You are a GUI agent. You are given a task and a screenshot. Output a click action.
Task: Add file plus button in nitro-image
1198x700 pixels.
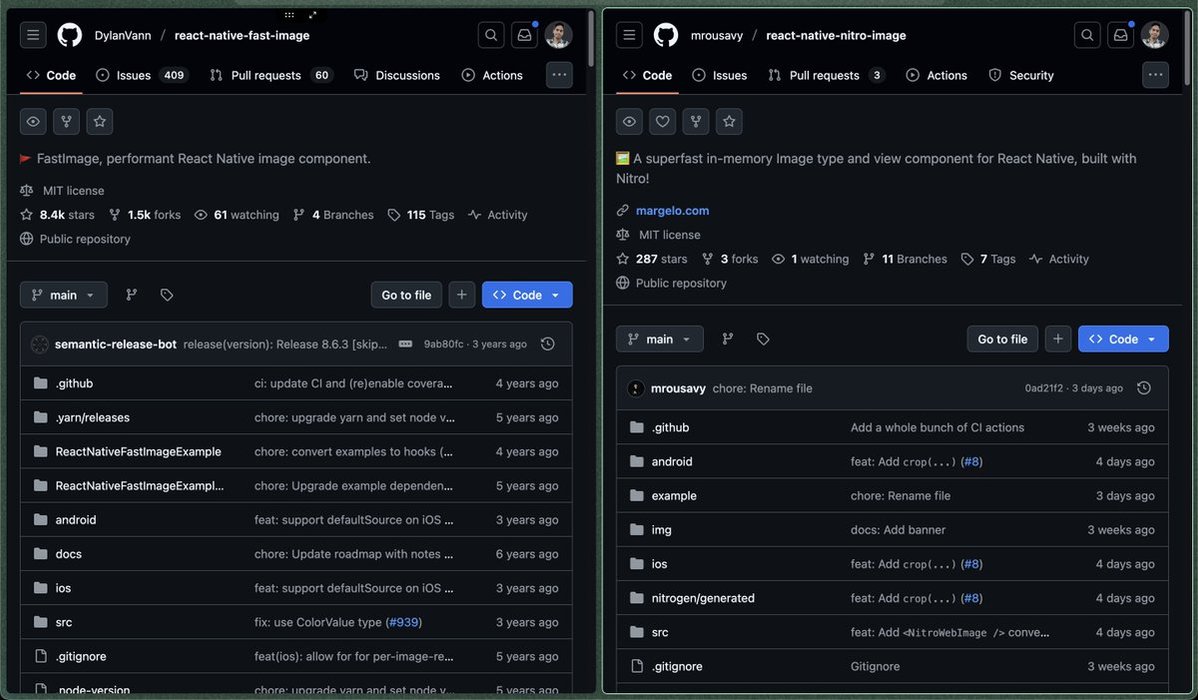pyautogui.click(x=1057, y=339)
